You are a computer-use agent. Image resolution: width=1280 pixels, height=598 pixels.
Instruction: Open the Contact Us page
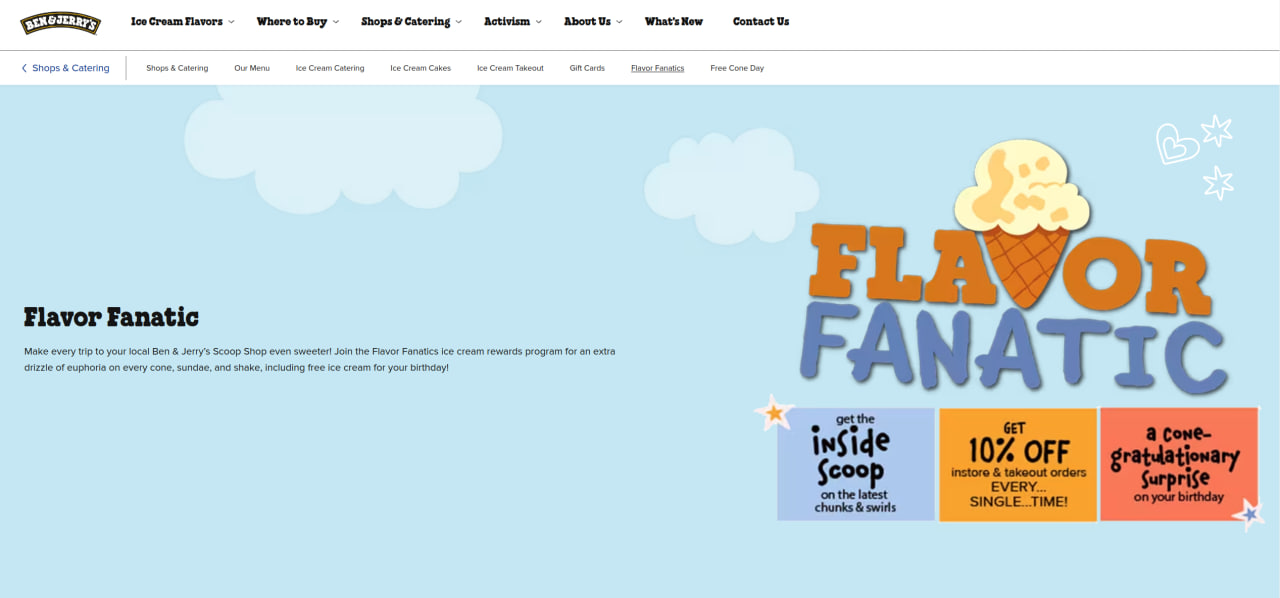point(761,22)
